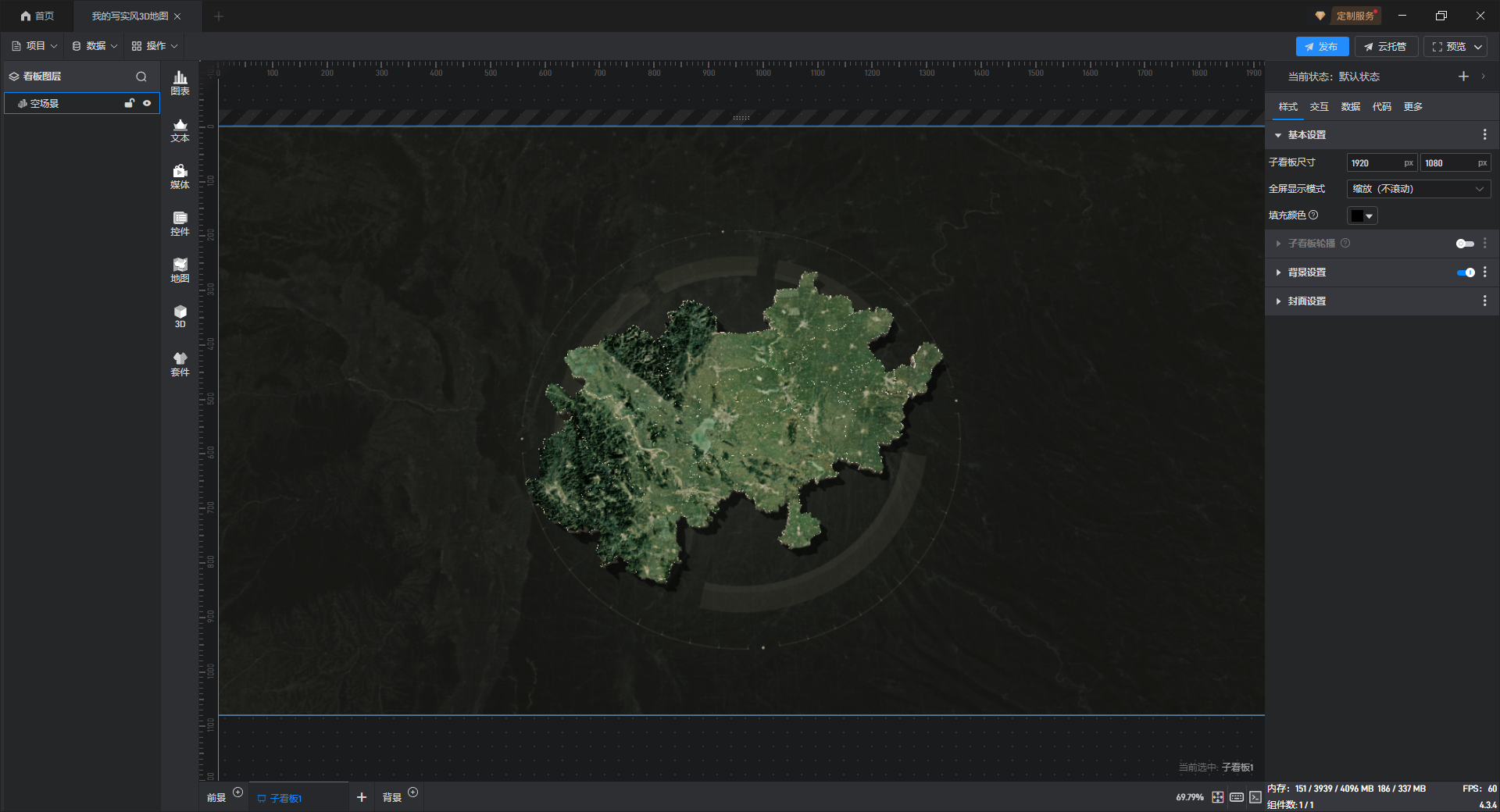Open the 全屏显示模式 dropdown
This screenshot has height=812, width=1500.
pos(1418,189)
